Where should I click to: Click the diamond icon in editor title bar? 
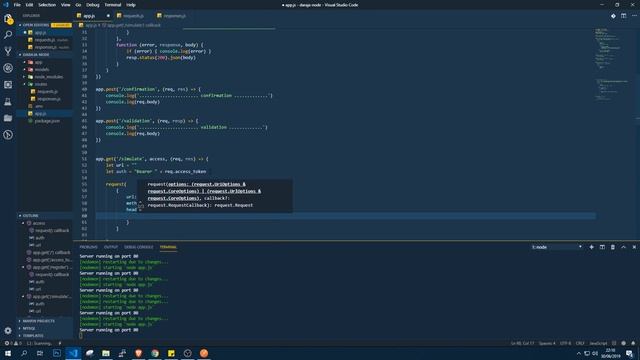coord(613,16)
